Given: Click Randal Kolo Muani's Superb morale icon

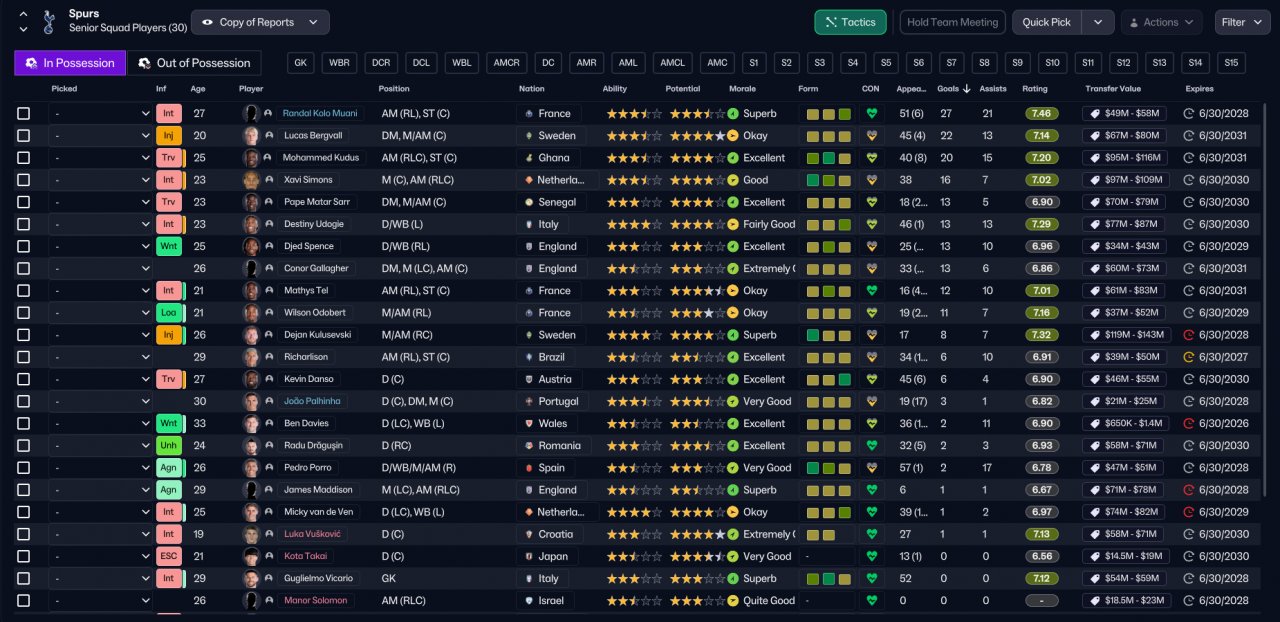Looking at the screenshot, I should tap(733, 113).
